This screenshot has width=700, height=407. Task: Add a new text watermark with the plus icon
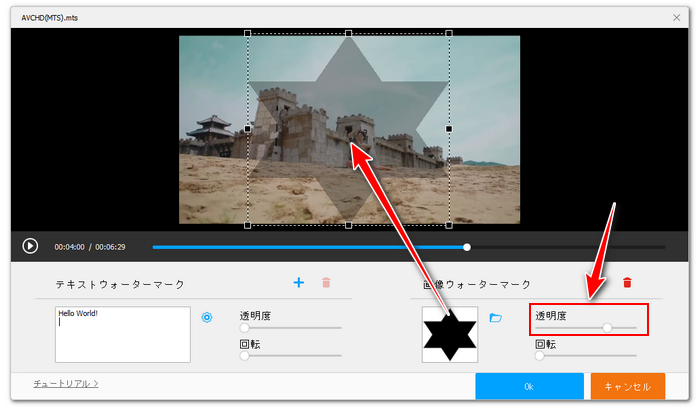coord(299,282)
